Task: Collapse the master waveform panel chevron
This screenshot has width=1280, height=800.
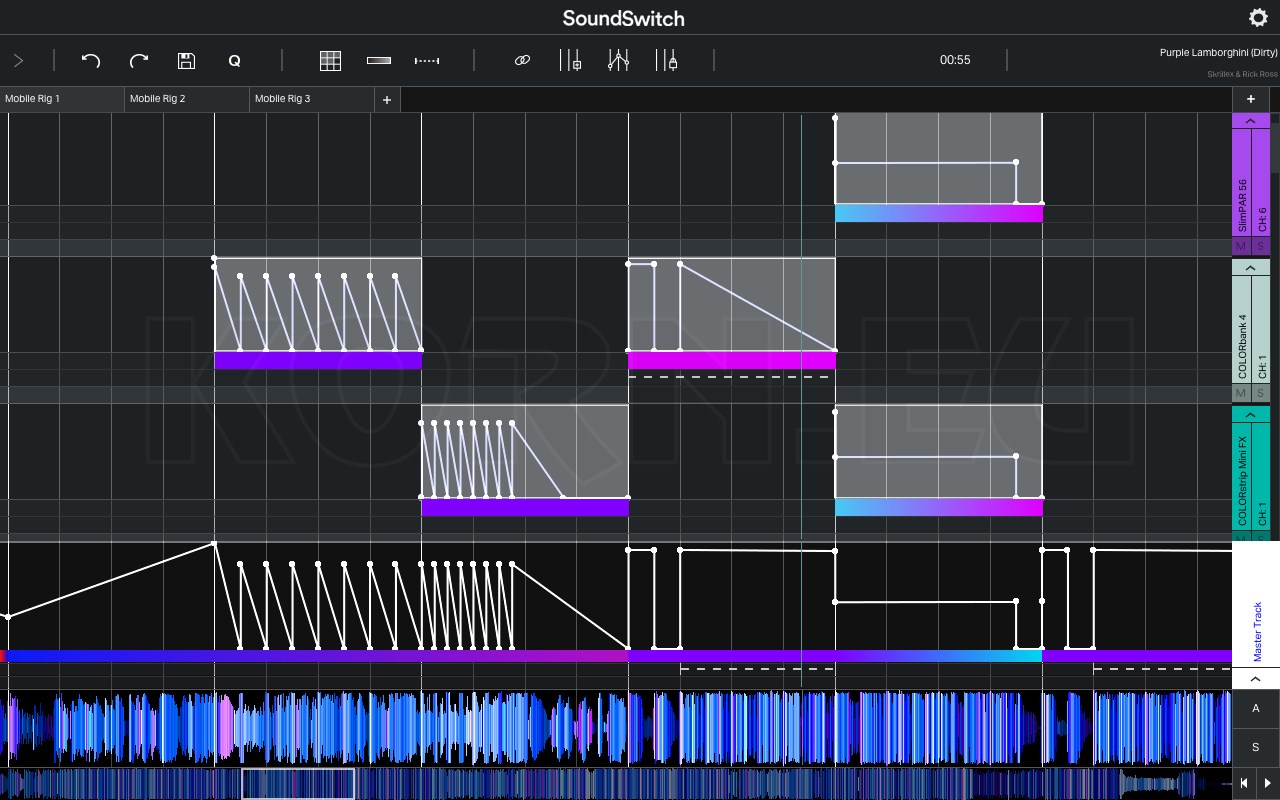Action: pos(1255,678)
